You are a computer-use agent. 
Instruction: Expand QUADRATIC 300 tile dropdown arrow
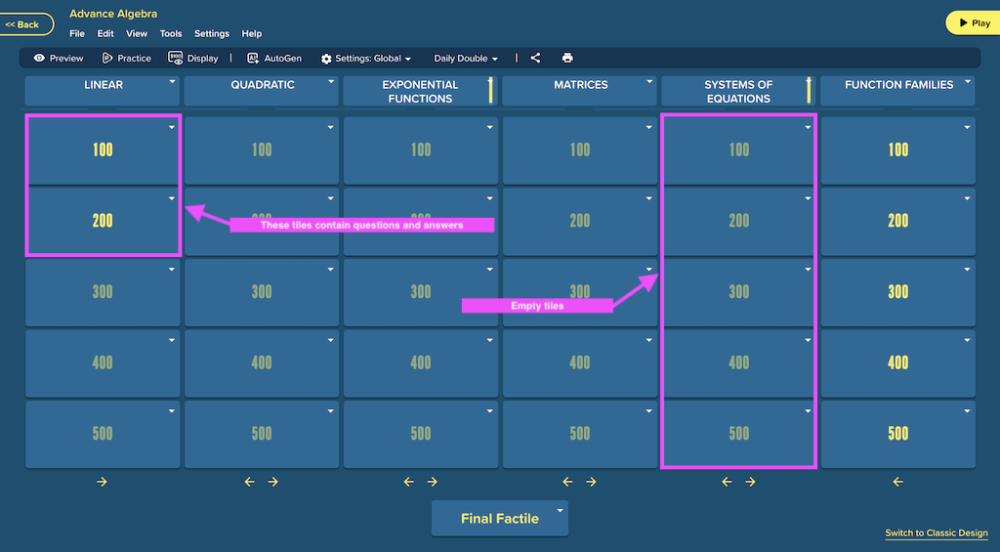tap(330, 269)
